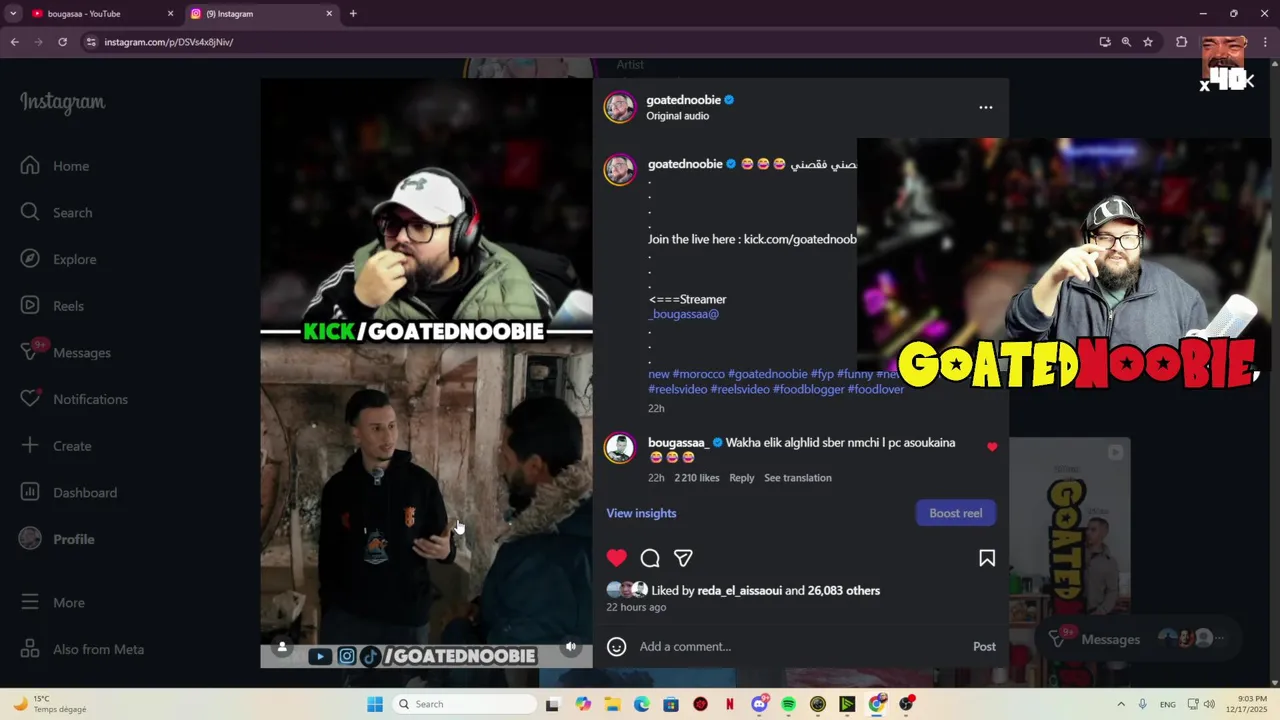Click Create in Instagram sidebar
The height and width of the screenshot is (720, 1280).
coord(57,446)
